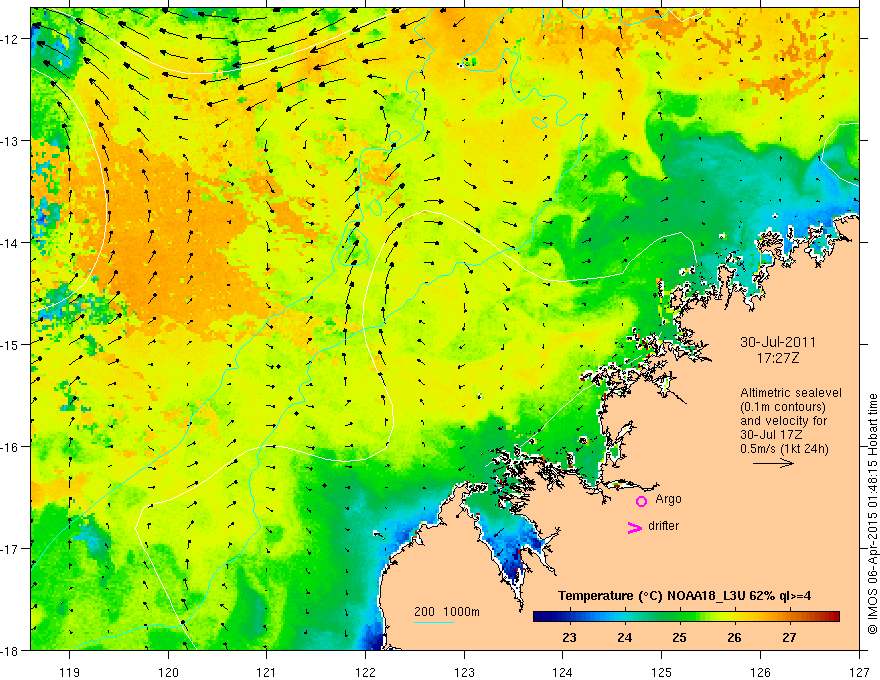
Task: Click the 'Argo' legend label
Action: point(668,499)
